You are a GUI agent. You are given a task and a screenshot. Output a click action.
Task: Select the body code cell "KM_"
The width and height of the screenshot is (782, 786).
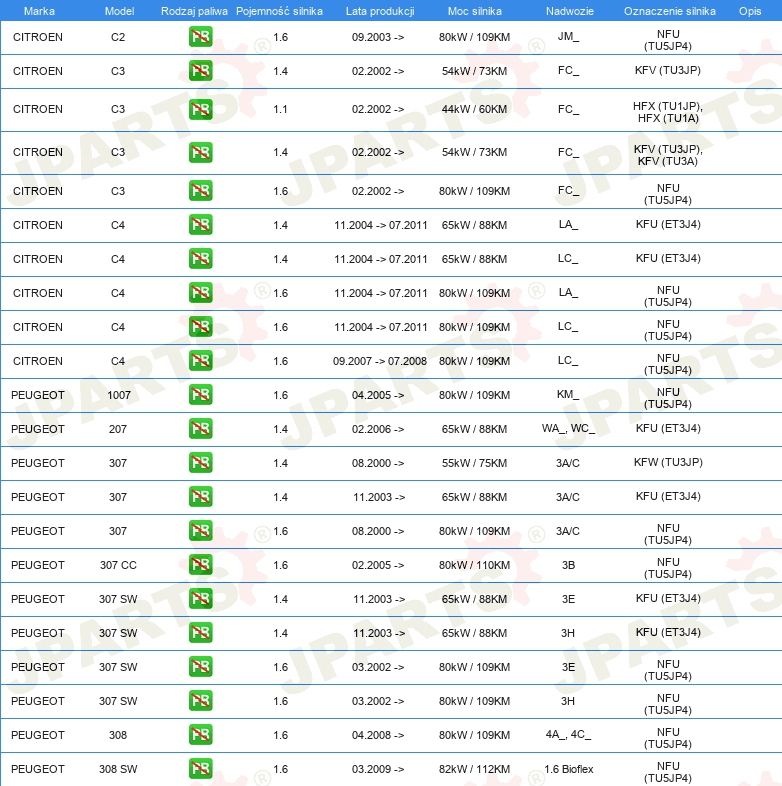point(567,395)
